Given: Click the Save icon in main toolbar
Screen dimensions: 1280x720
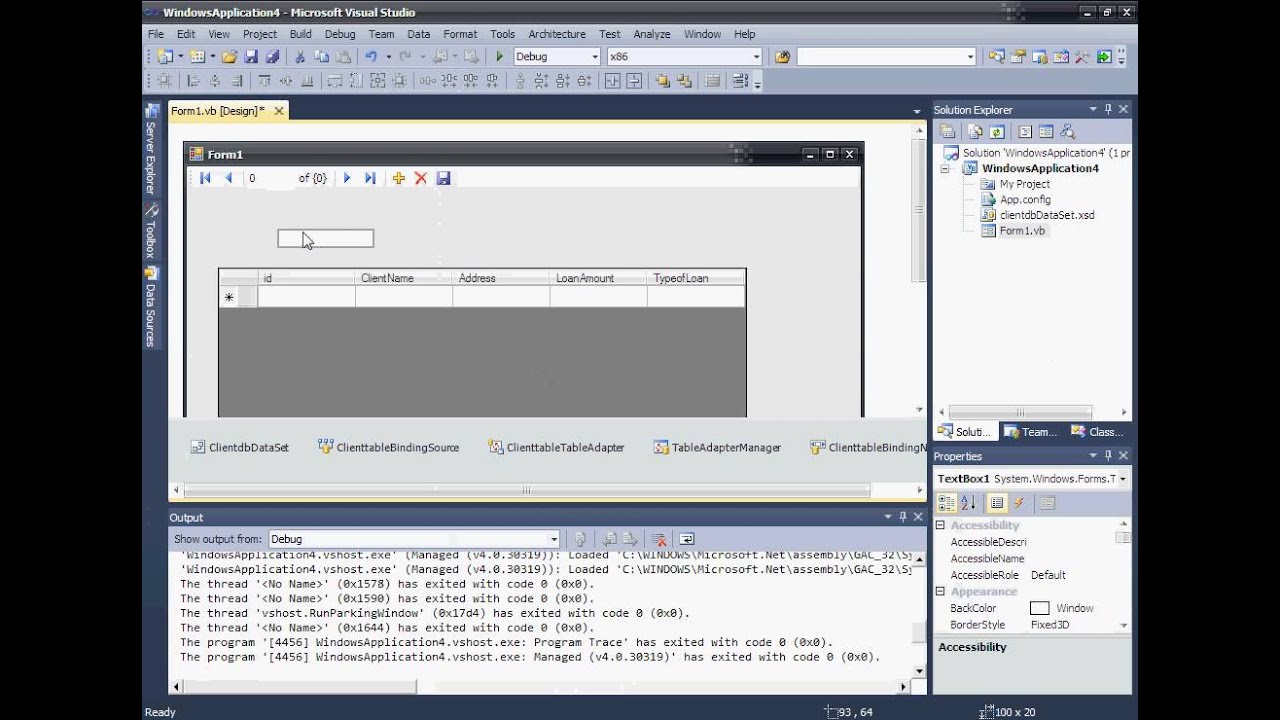Looking at the screenshot, I should pos(251,57).
